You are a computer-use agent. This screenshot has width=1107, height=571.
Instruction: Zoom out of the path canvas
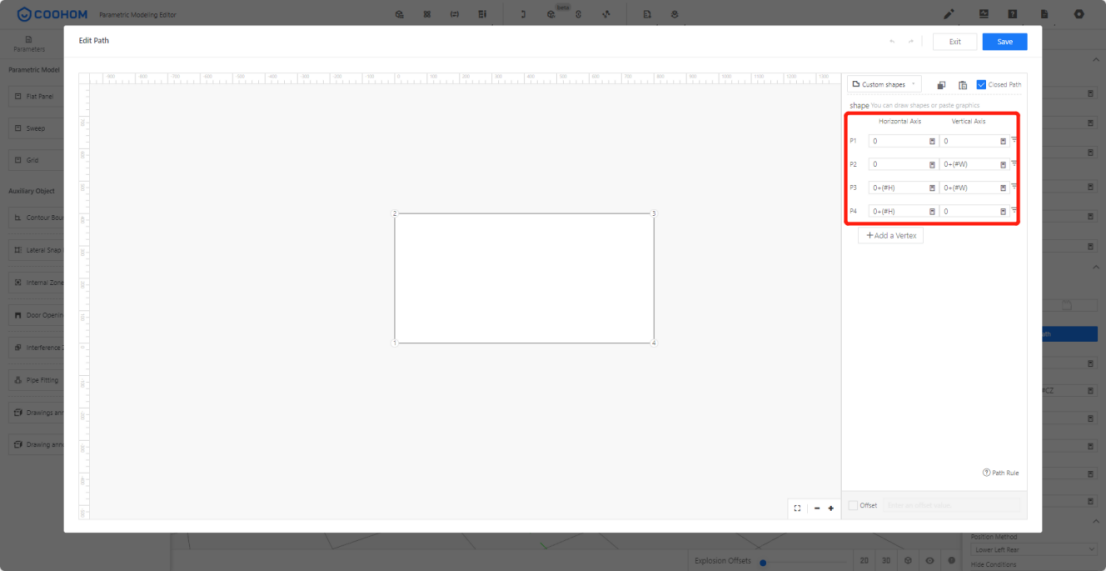[817, 508]
